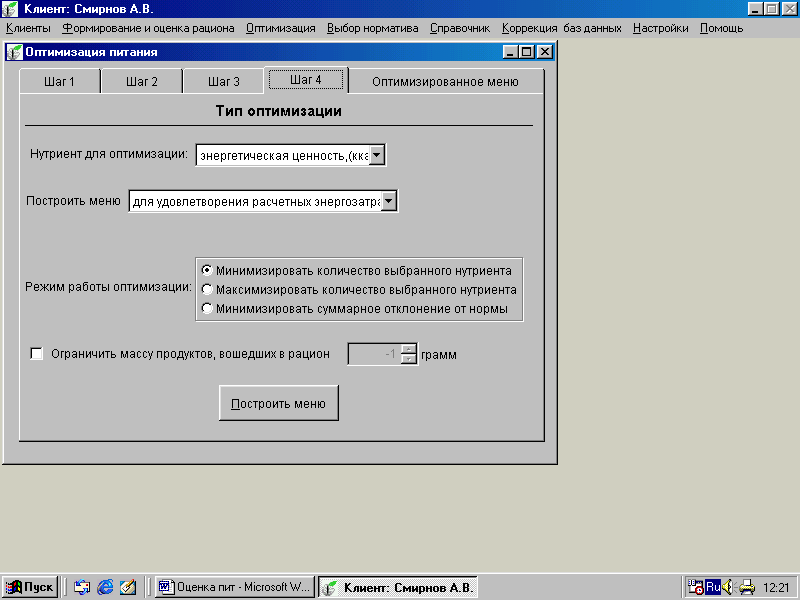Expand the Нутриент для оптимизации dropdown arrow

377,155
